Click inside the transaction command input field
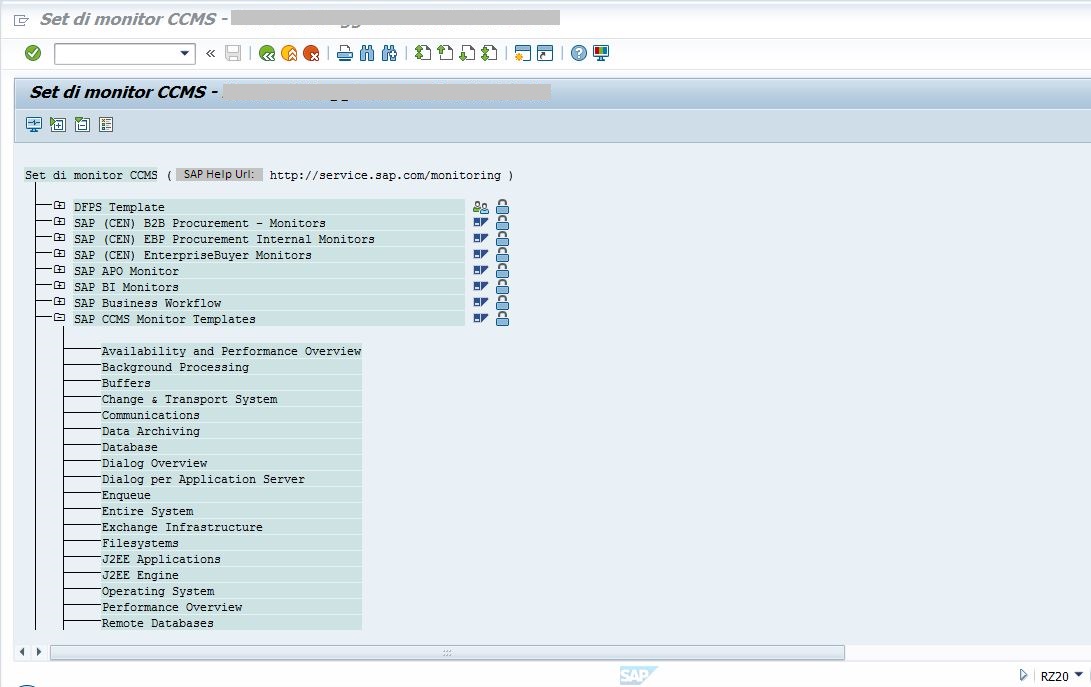 pyautogui.click(x=115, y=53)
